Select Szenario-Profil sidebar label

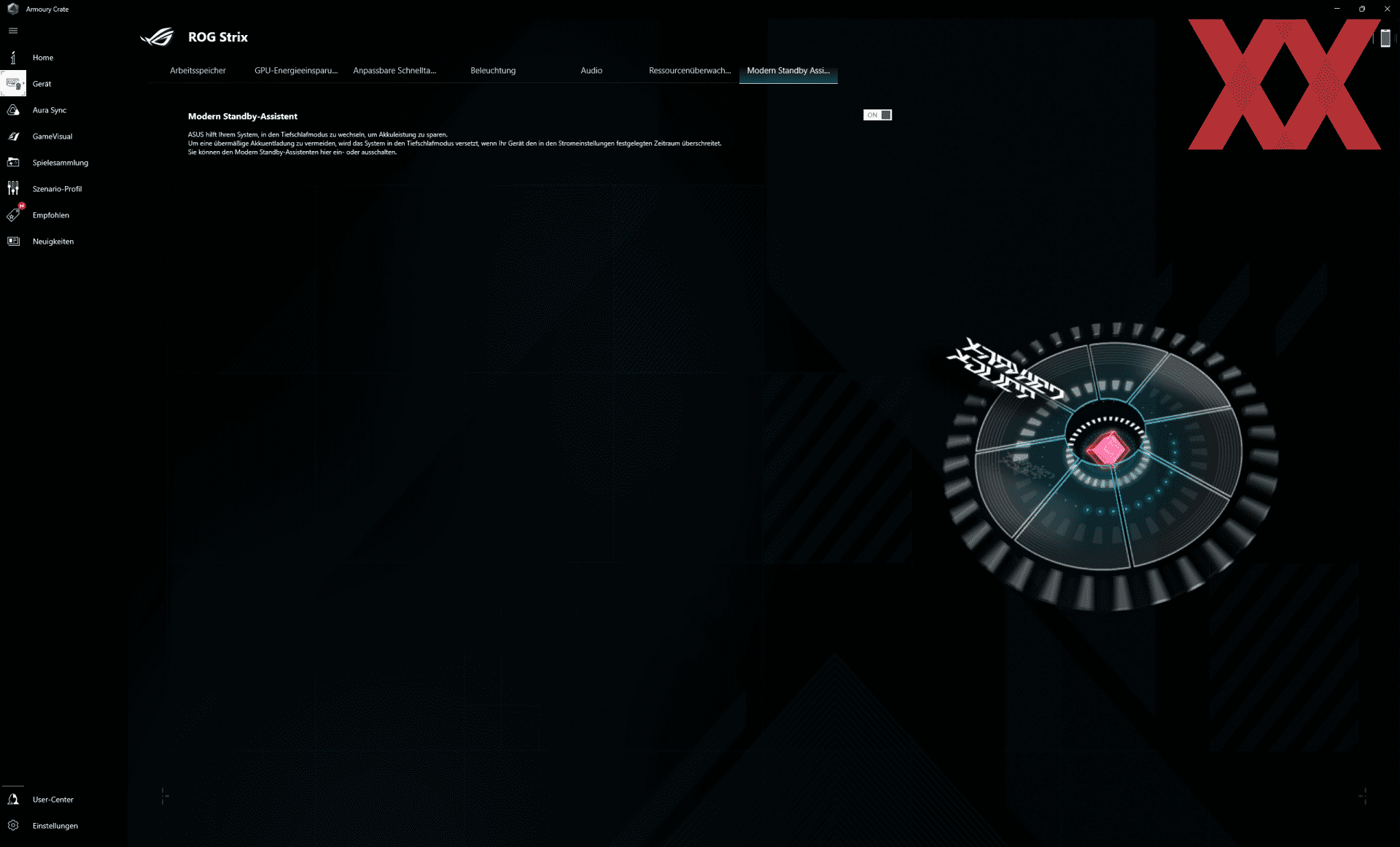(x=57, y=189)
